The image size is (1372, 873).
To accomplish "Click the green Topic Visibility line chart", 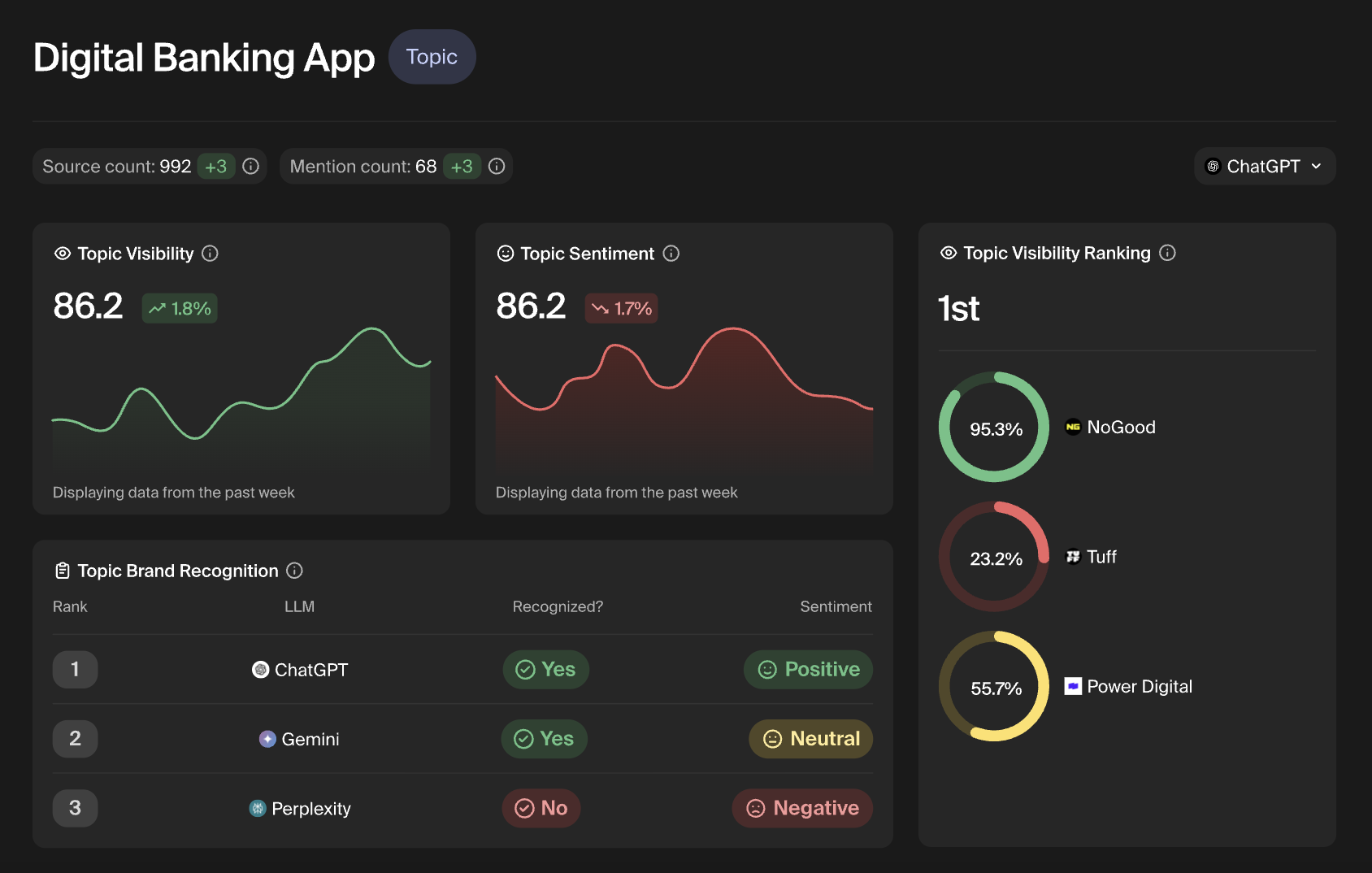I will pos(241,398).
